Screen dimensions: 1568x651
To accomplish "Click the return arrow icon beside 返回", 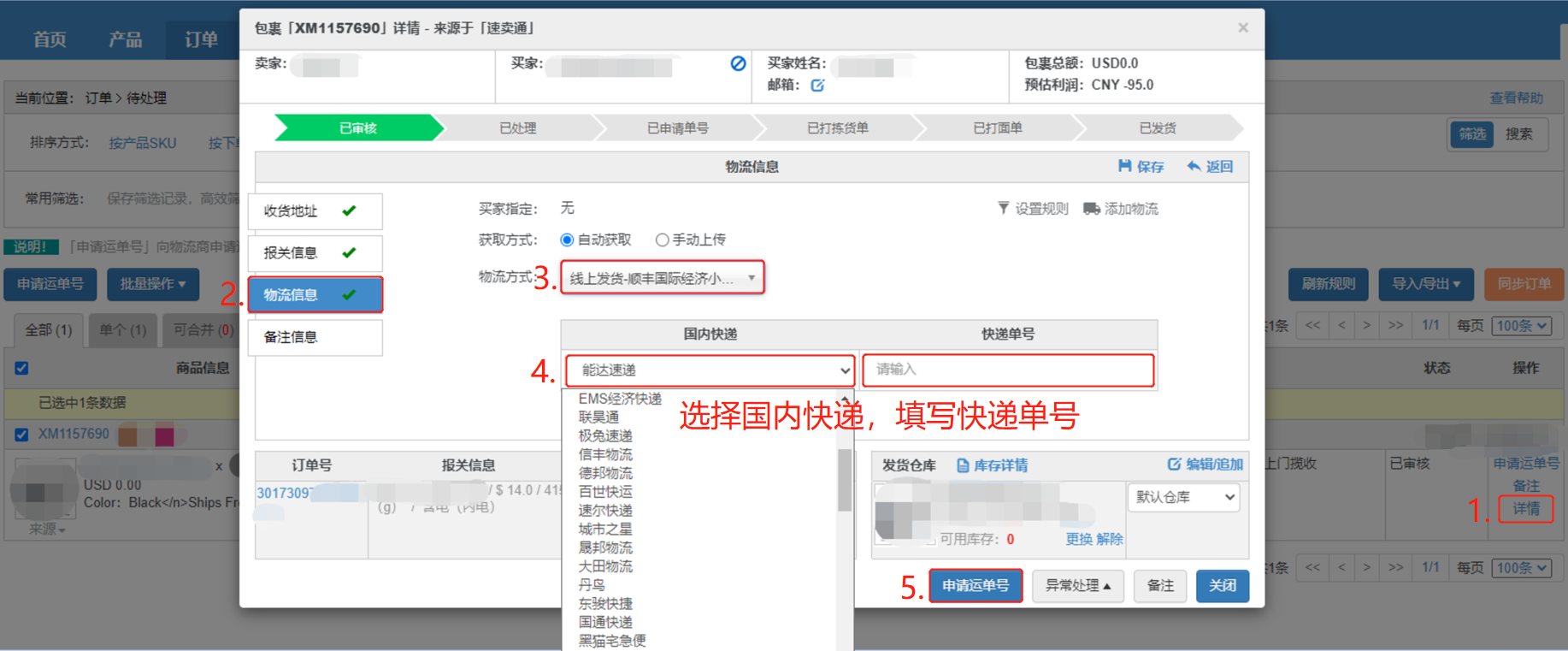I will (x=1194, y=166).
